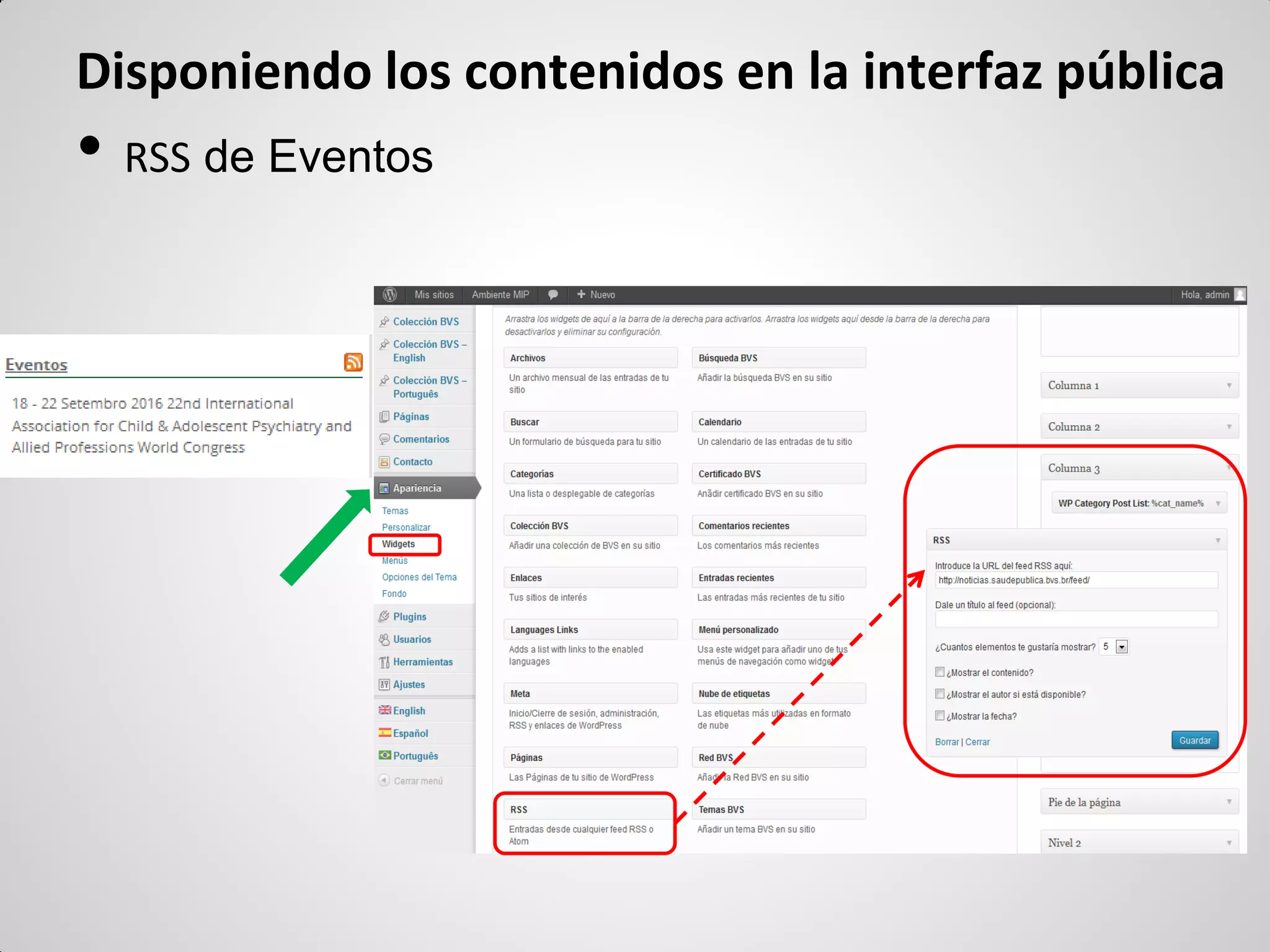Open the Temas submenu item

[395, 511]
